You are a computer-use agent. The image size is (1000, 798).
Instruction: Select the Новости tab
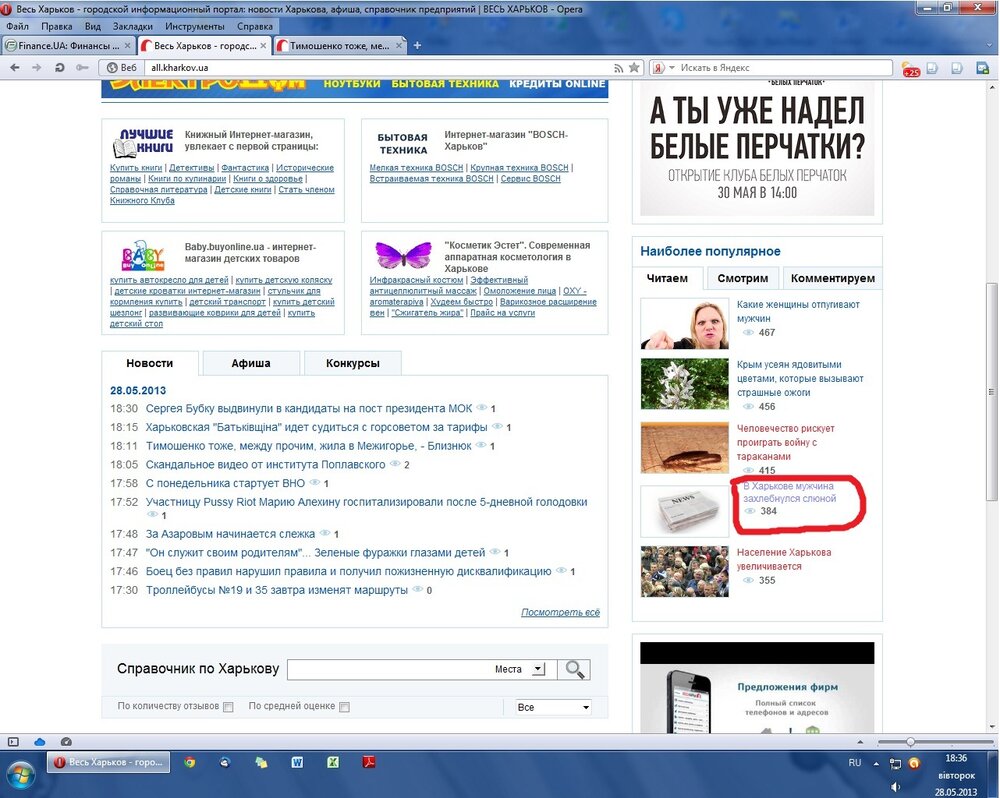(150, 363)
